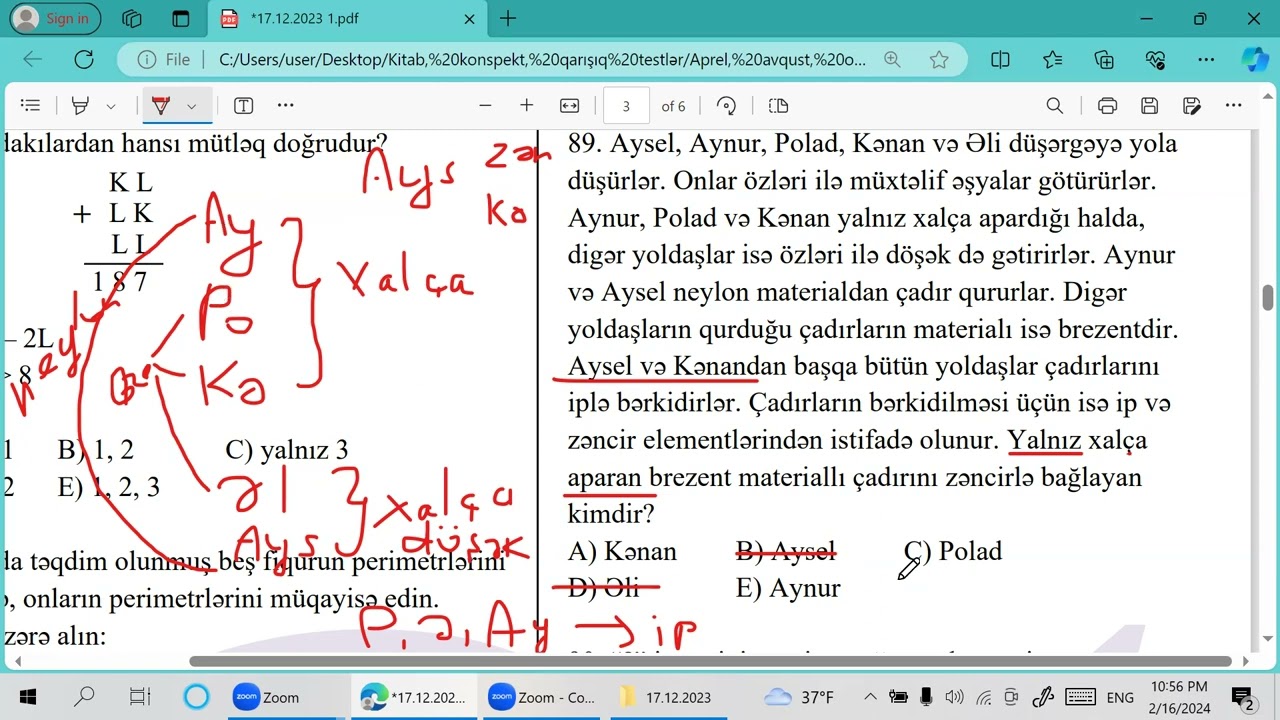Screen dimensions: 1280x720
Task: Expand highlight color options dropdown
Action: click(111, 106)
